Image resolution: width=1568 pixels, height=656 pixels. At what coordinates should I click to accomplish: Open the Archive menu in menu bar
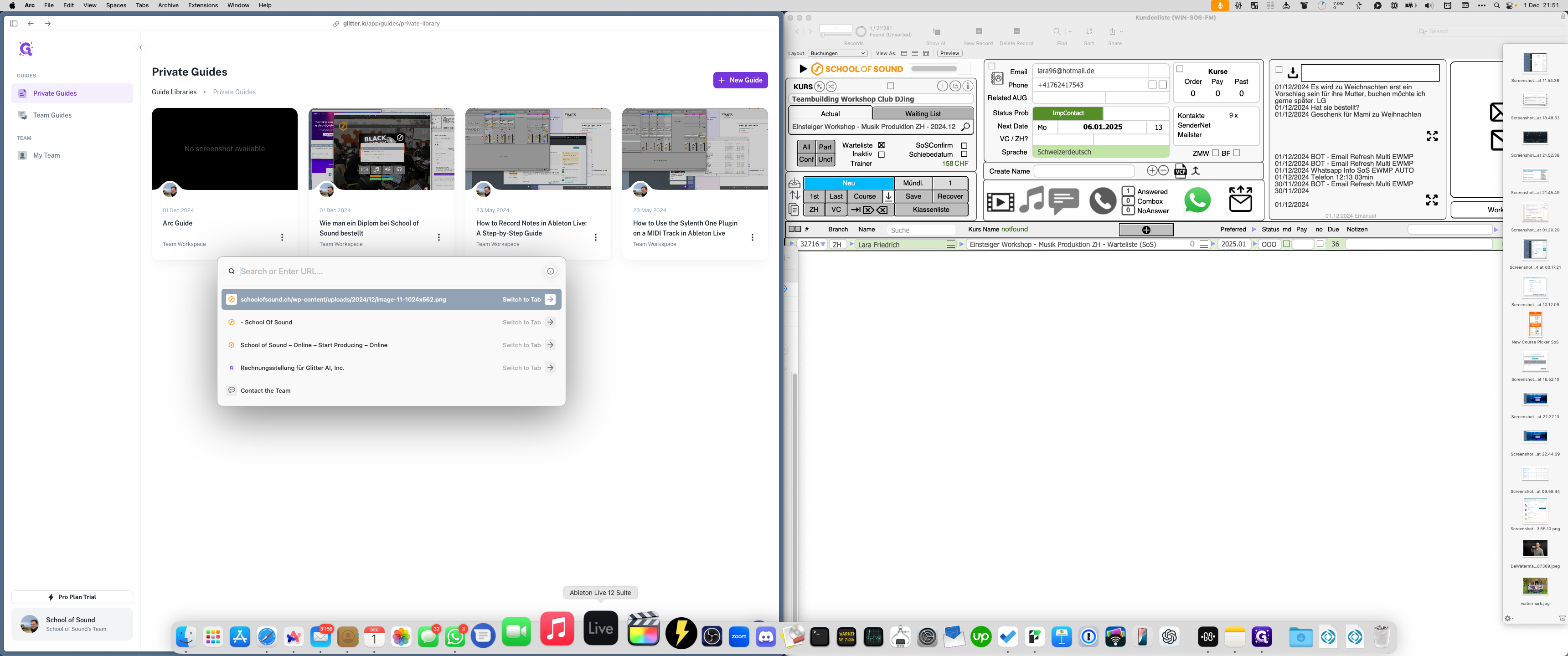(x=168, y=5)
